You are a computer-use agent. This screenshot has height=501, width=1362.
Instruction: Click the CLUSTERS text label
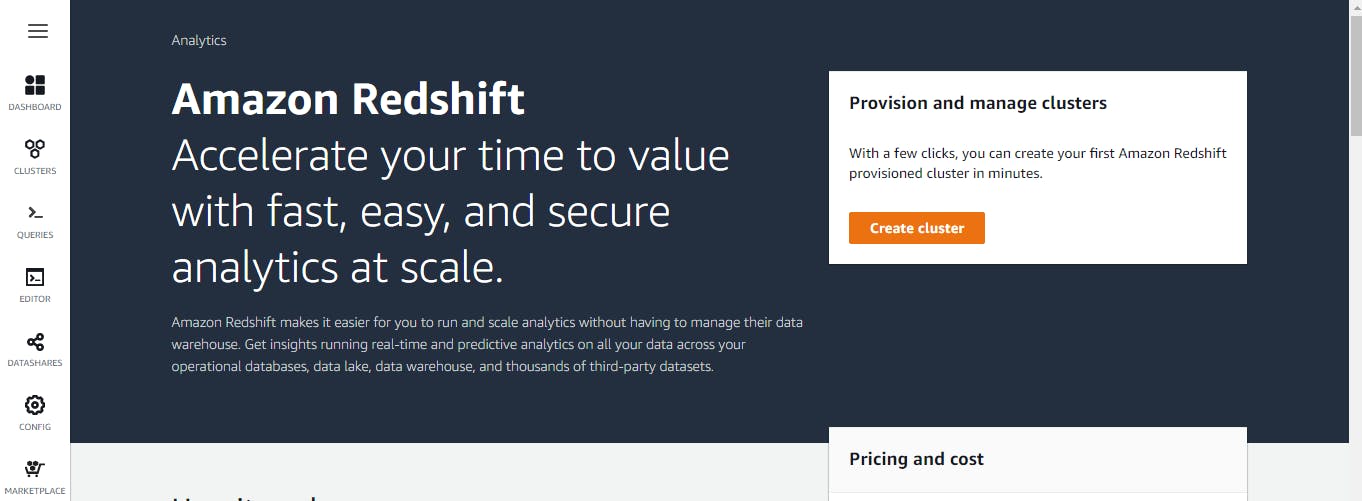tap(35, 171)
